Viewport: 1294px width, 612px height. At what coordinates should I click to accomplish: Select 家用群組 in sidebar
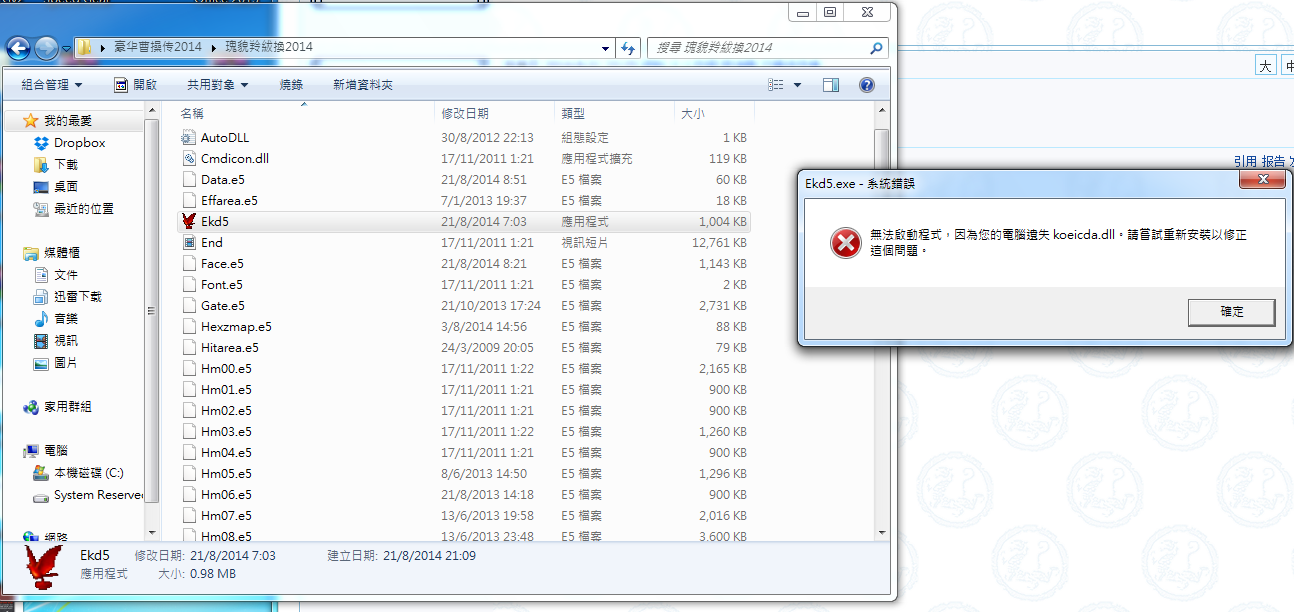(x=67, y=407)
